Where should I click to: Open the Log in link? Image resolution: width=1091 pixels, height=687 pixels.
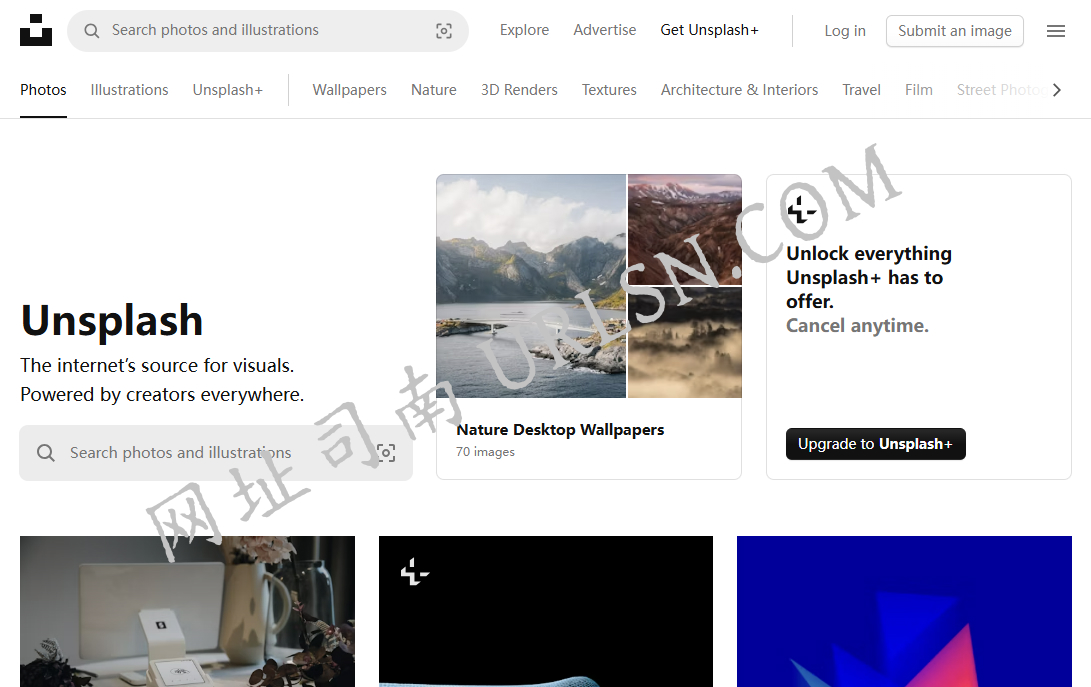(x=845, y=31)
